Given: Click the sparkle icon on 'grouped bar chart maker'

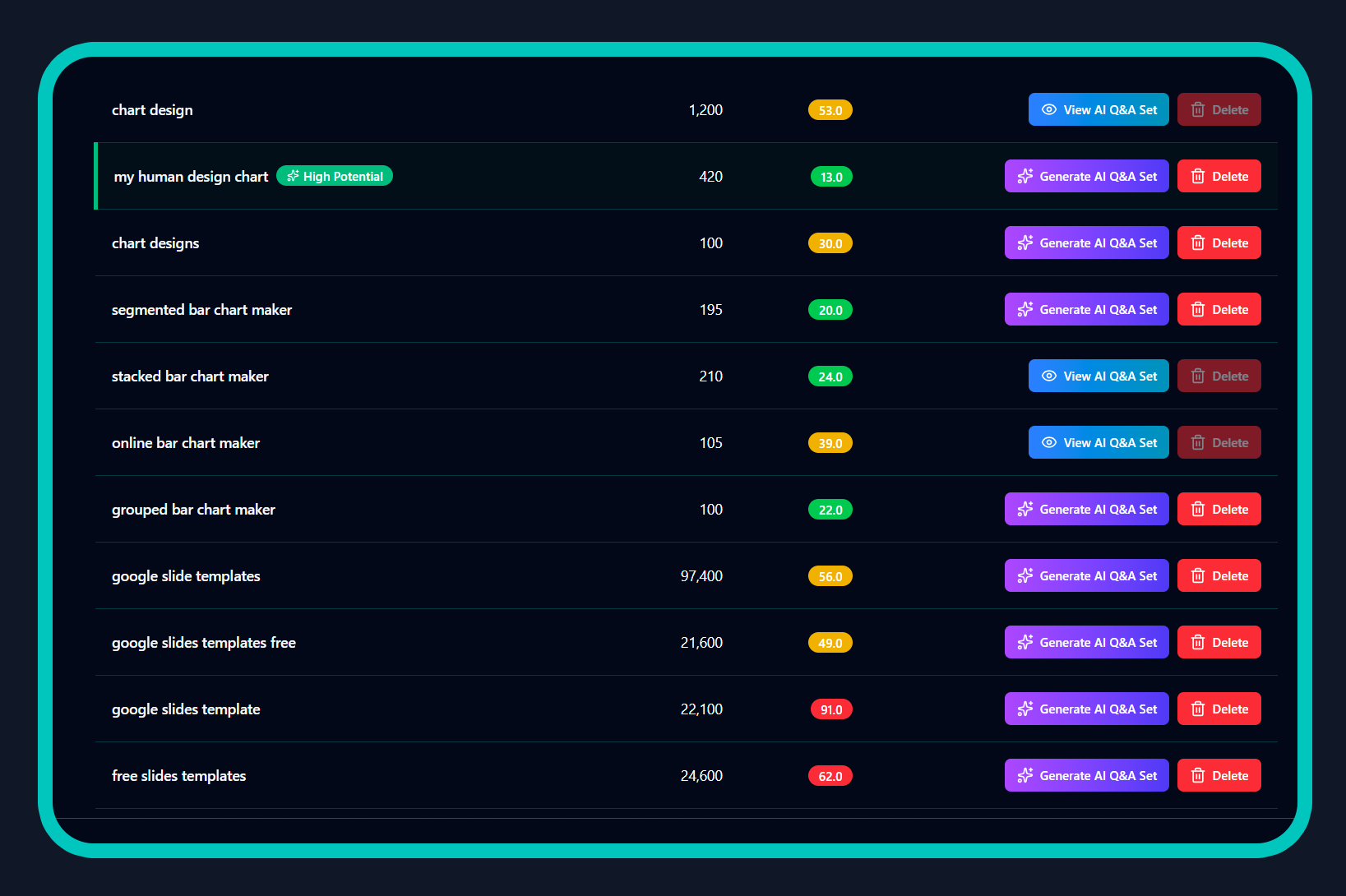Looking at the screenshot, I should 1025,509.
